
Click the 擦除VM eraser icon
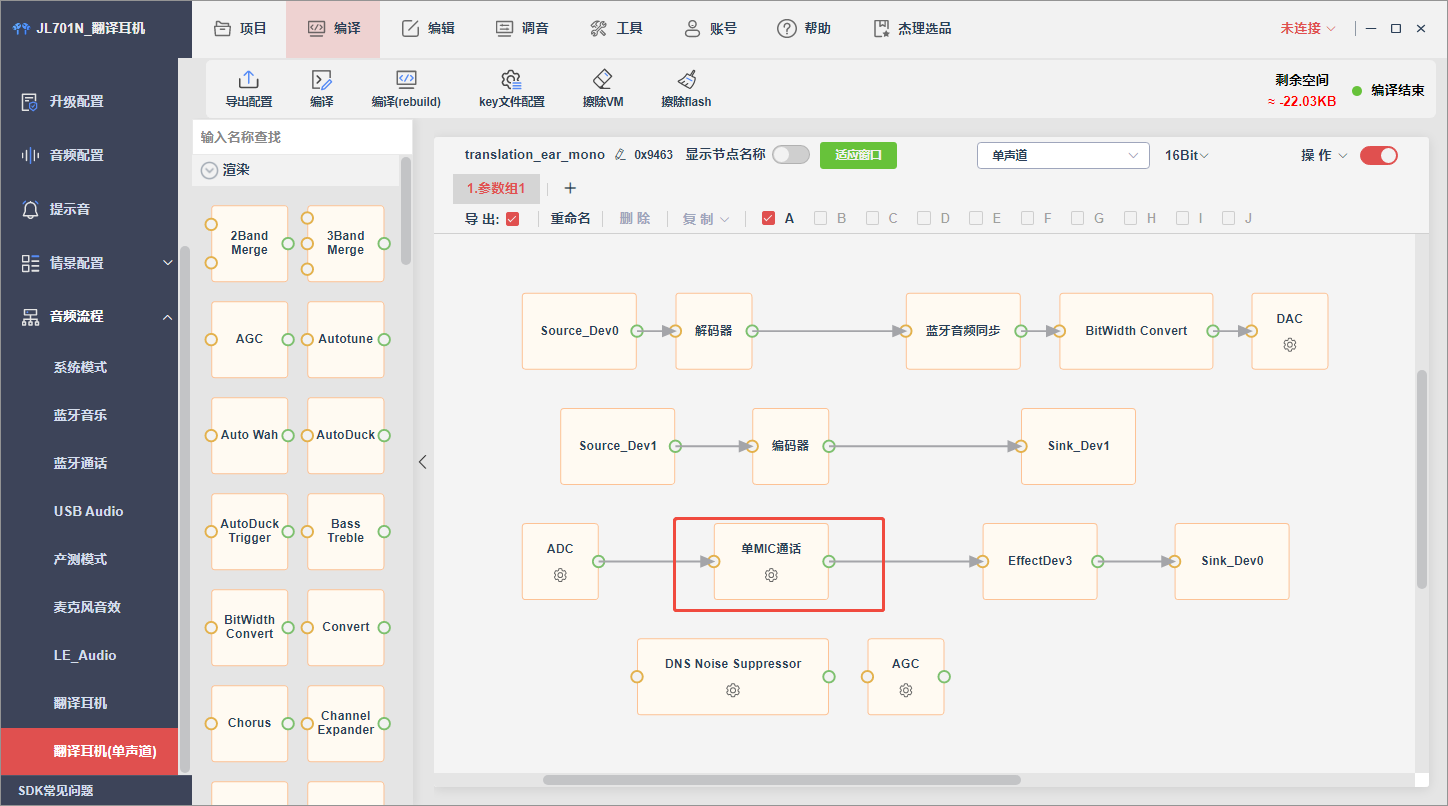[x=602, y=79]
